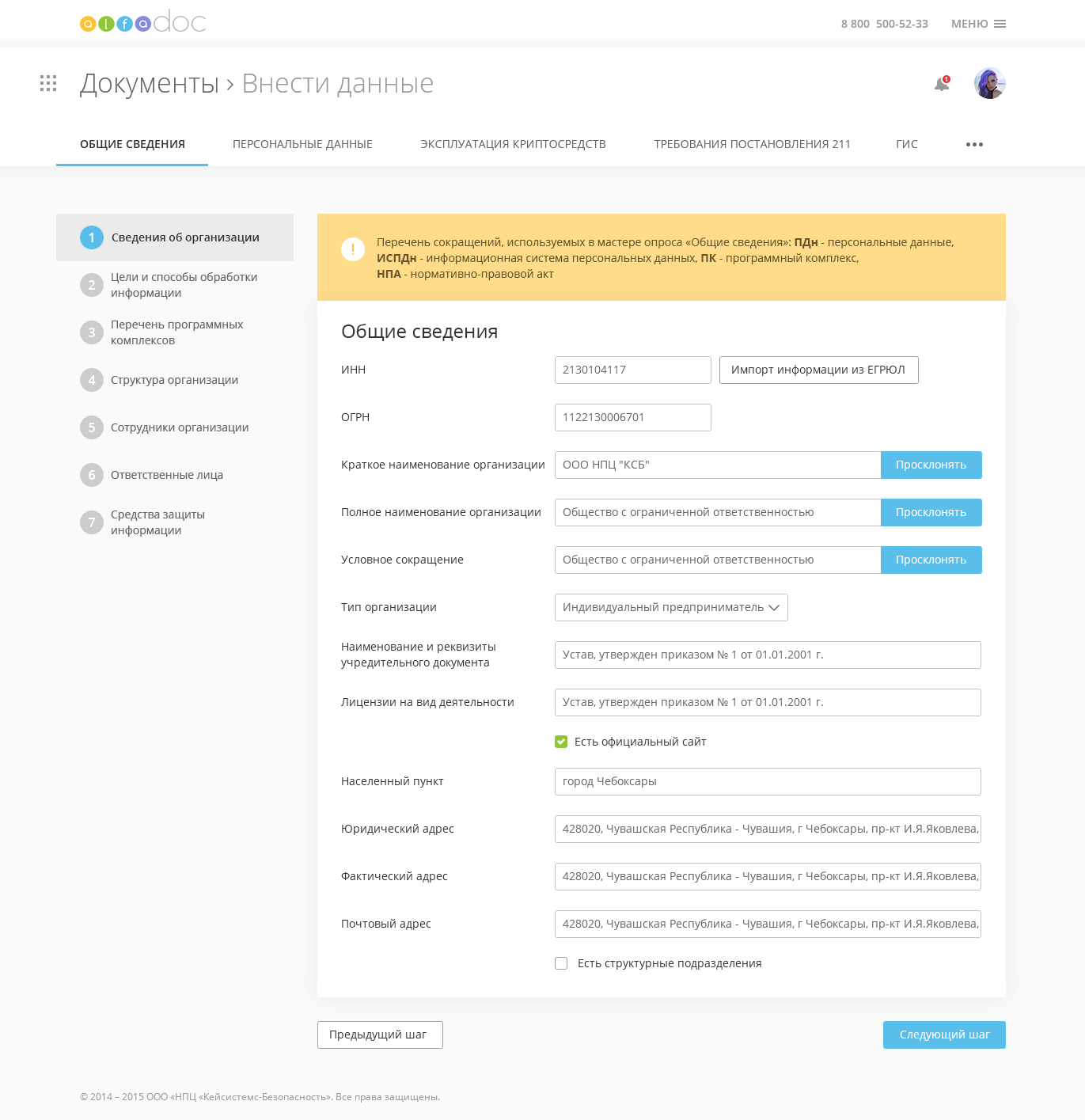Select step 1 circle Сведения об организации
The image size is (1085, 1120).
coord(92,237)
